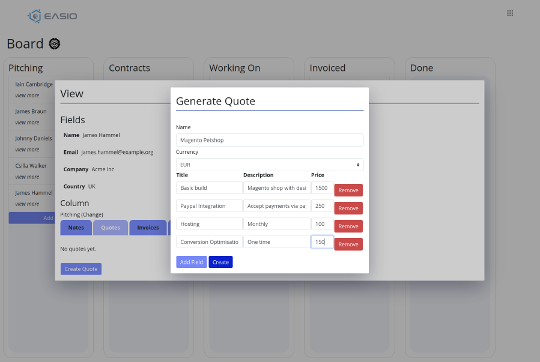Select the Invoiced column header
Image resolution: width=540 pixels, height=362 pixels.
(x=328, y=68)
